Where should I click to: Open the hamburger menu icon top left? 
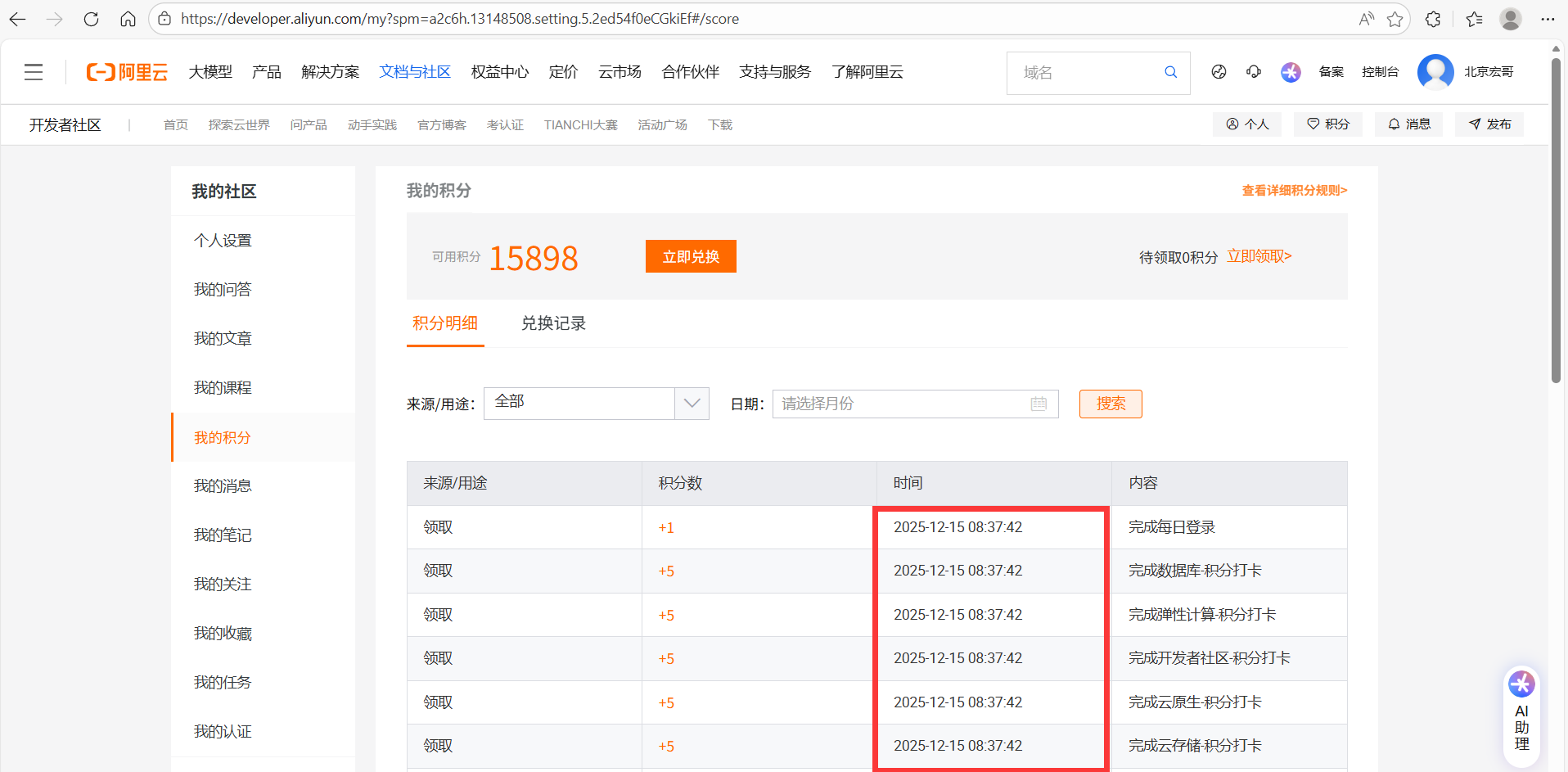point(34,72)
